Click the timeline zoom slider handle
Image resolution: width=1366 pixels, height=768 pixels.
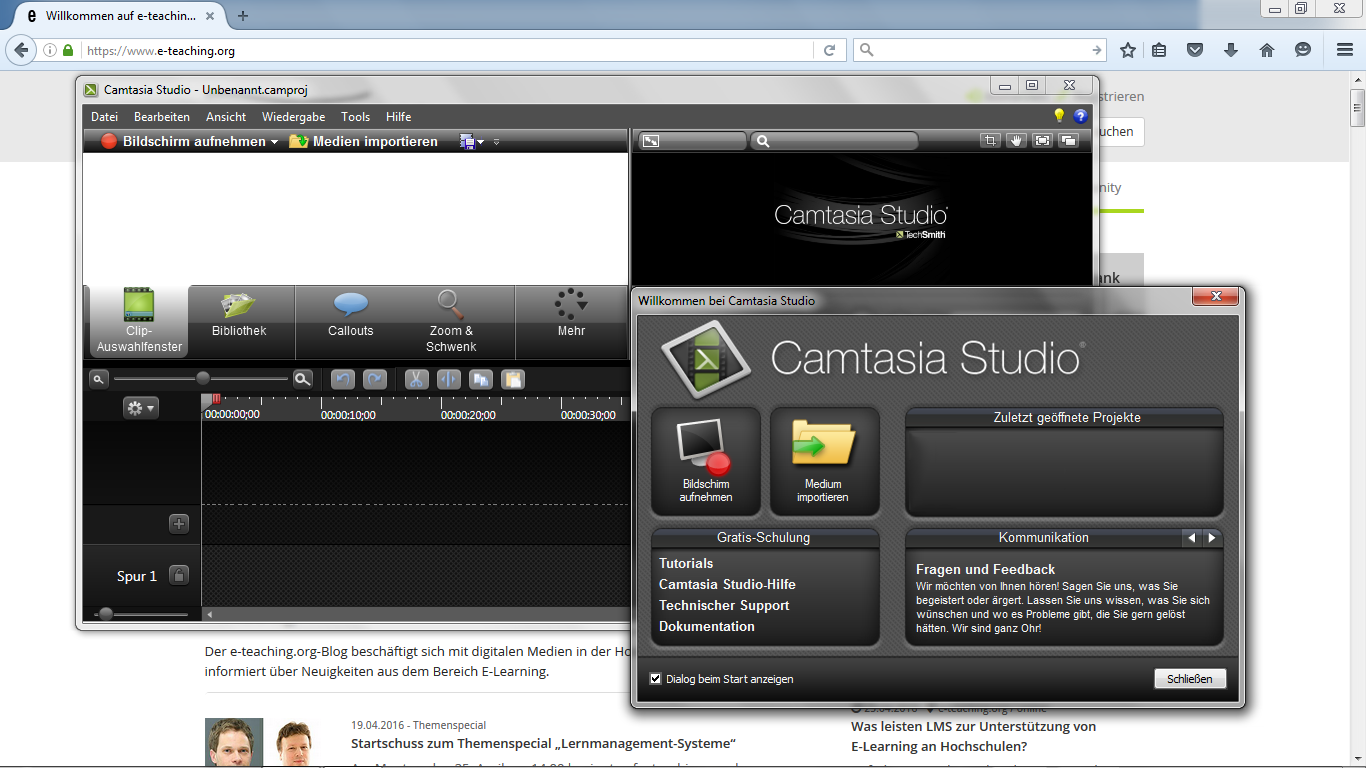click(x=203, y=379)
